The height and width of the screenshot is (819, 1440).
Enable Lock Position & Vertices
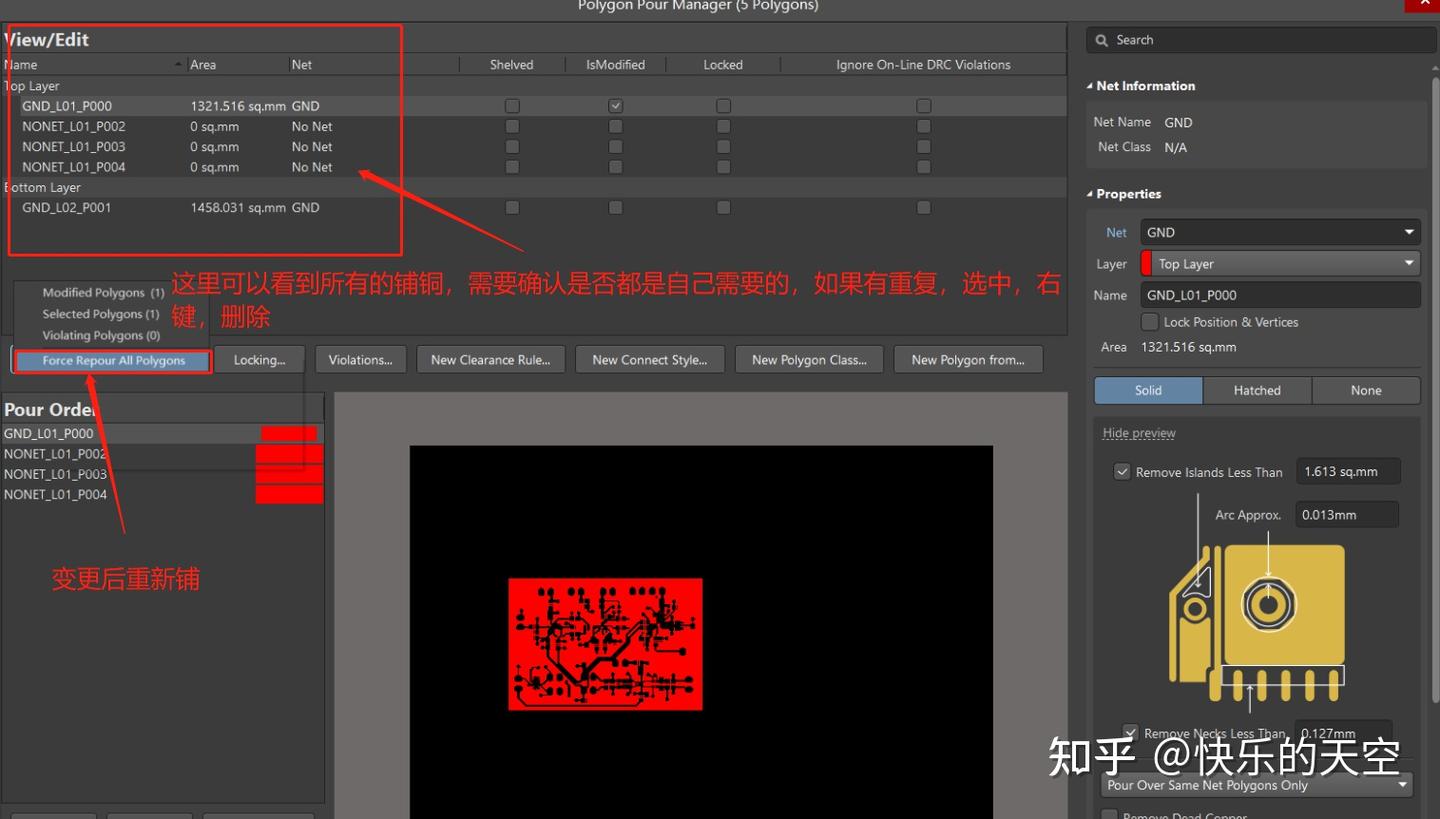pos(1148,321)
